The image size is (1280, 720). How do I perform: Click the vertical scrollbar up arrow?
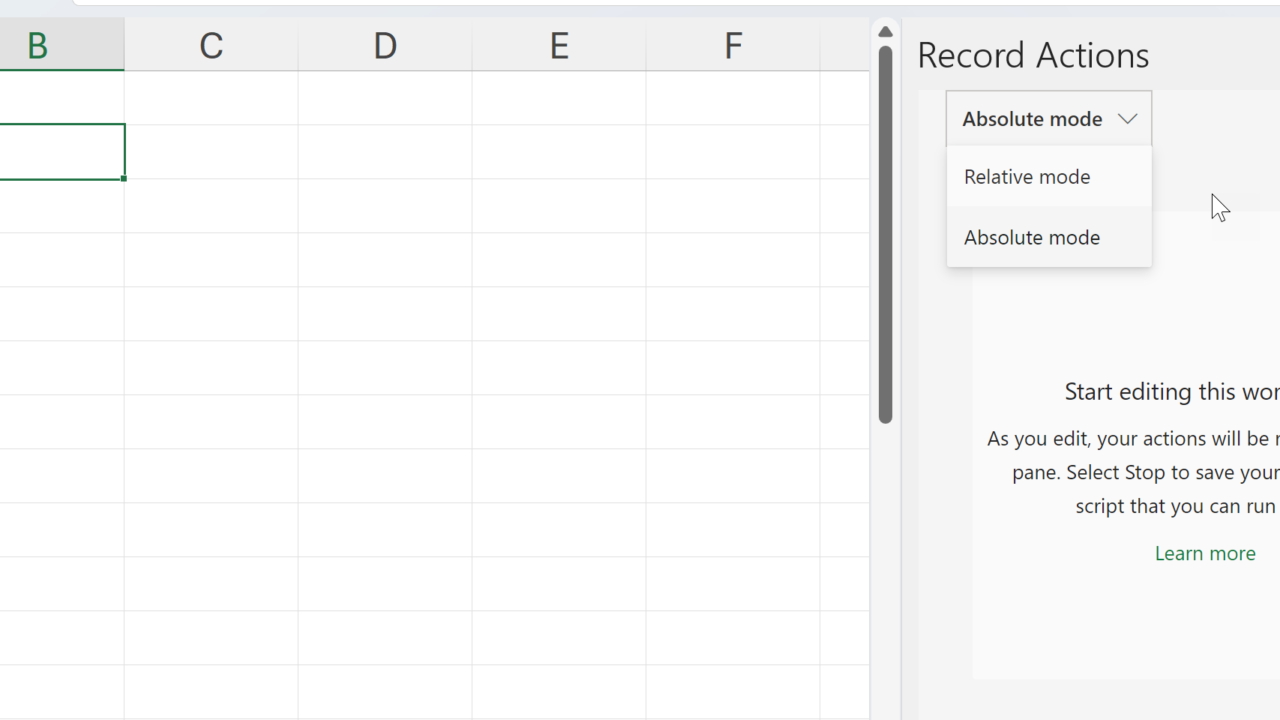pos(885,32)
